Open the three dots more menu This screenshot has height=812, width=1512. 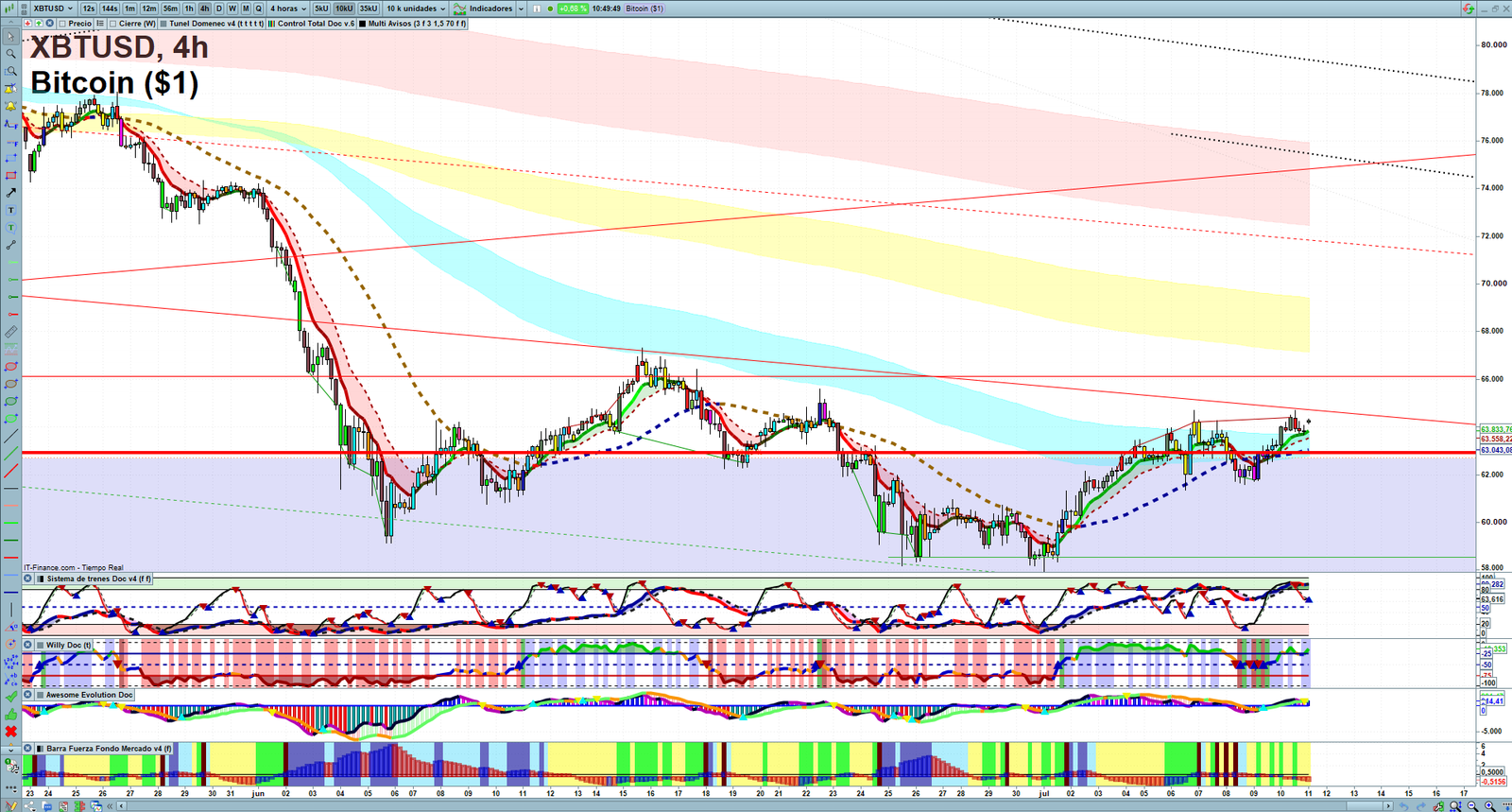[x=11, y=787]
